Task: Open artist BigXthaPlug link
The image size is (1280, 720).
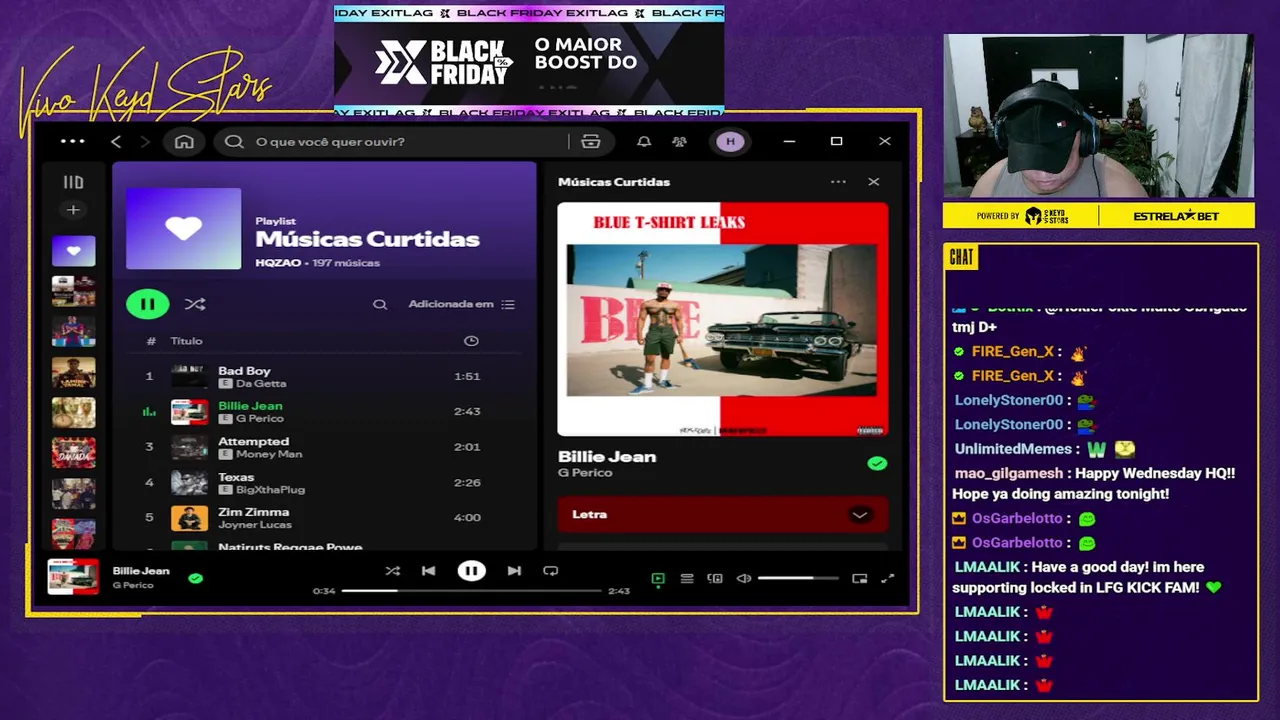Action: pos(270,490)
